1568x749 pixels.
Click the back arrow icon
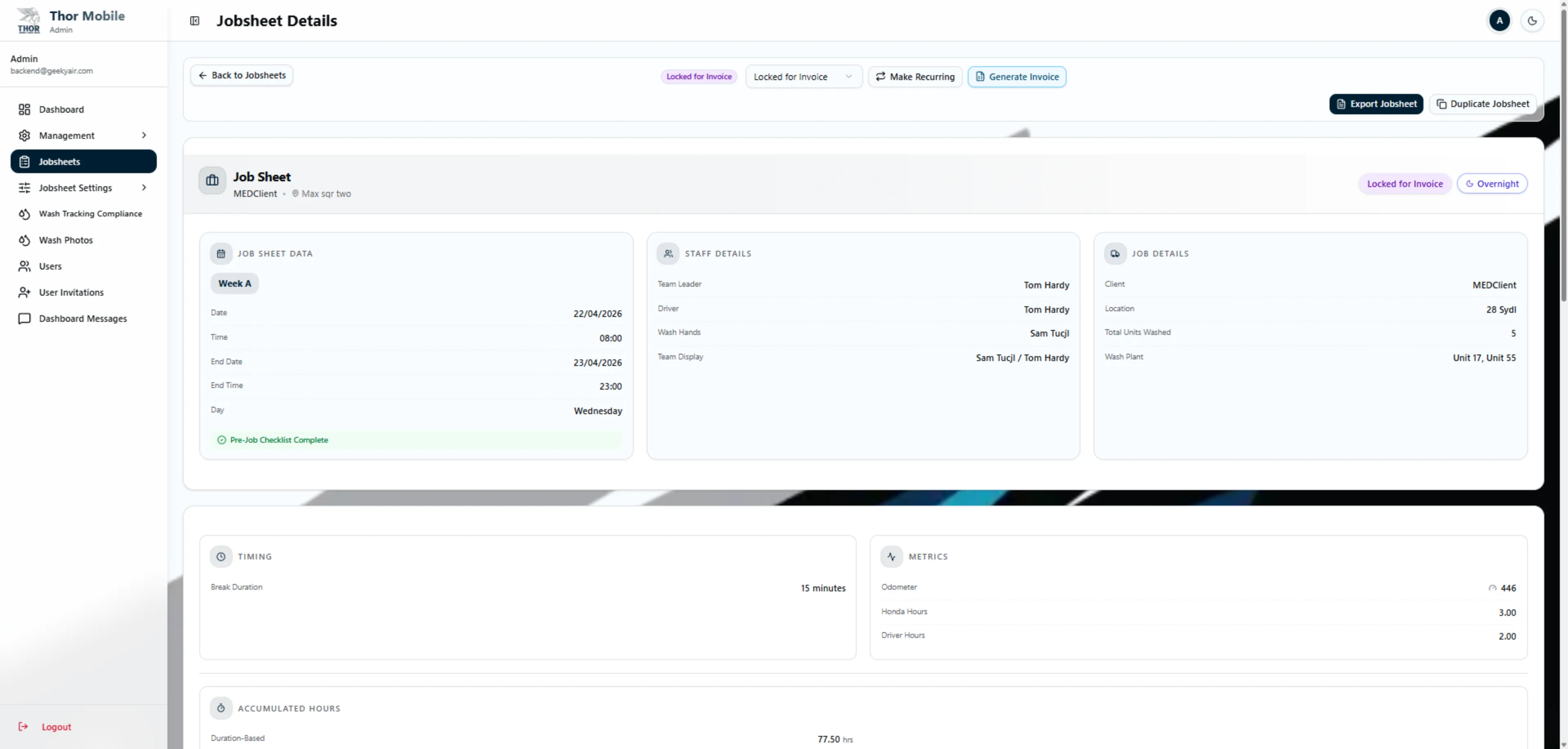coord(203,76)
